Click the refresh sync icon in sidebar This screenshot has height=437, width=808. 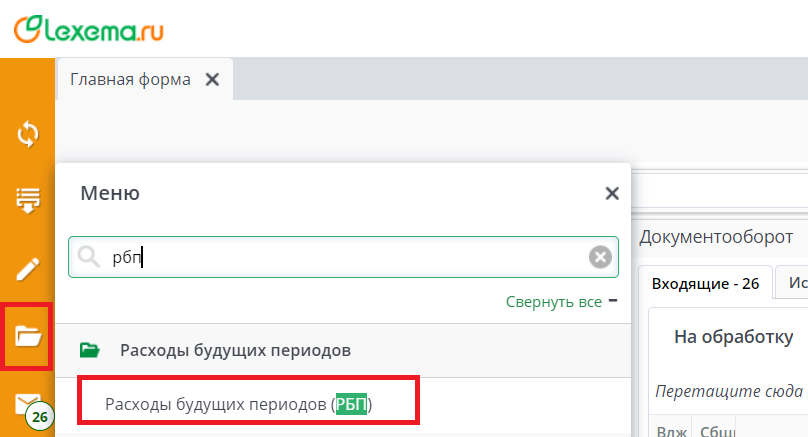(28, 133)
